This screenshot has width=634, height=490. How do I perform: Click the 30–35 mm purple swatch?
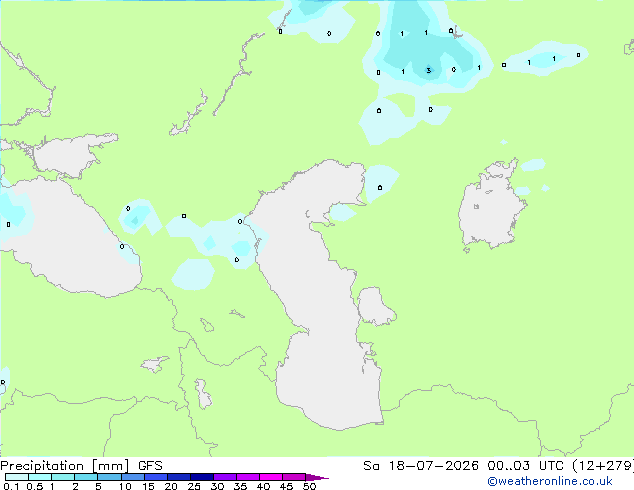coord(224,477)
